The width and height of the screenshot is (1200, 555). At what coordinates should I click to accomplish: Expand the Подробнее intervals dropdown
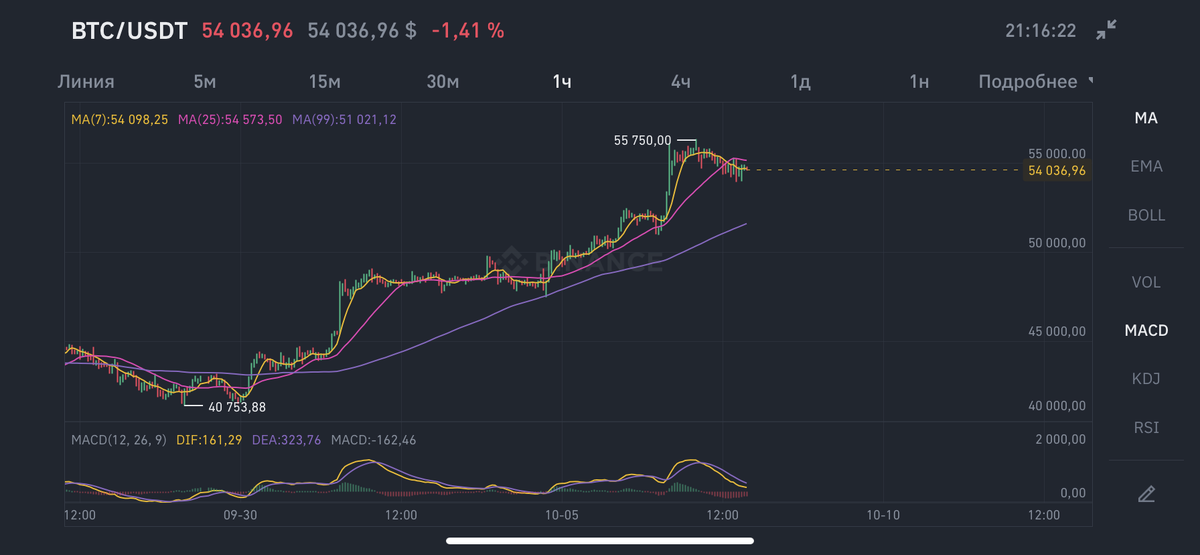coord(1035,82)
